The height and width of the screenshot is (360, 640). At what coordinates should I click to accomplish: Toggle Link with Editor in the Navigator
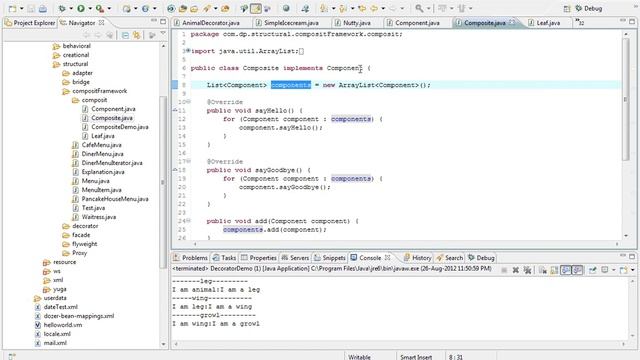[136, 36]
